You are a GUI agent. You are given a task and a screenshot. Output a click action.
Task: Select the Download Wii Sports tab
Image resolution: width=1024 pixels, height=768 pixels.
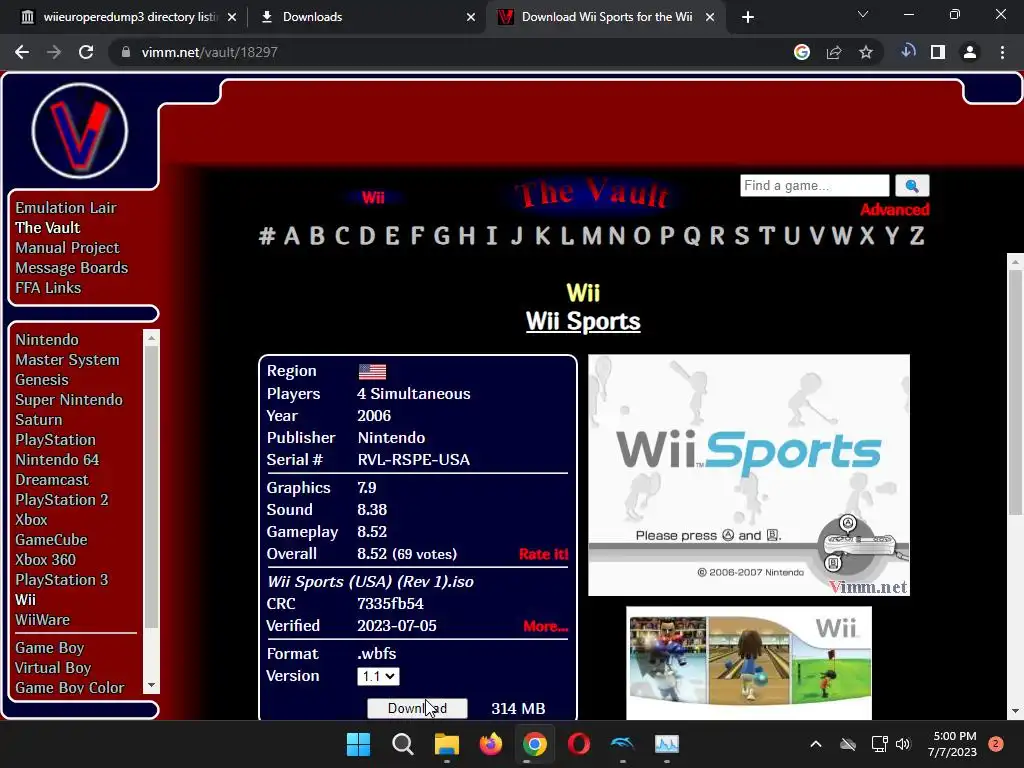(x=607, y=17)
